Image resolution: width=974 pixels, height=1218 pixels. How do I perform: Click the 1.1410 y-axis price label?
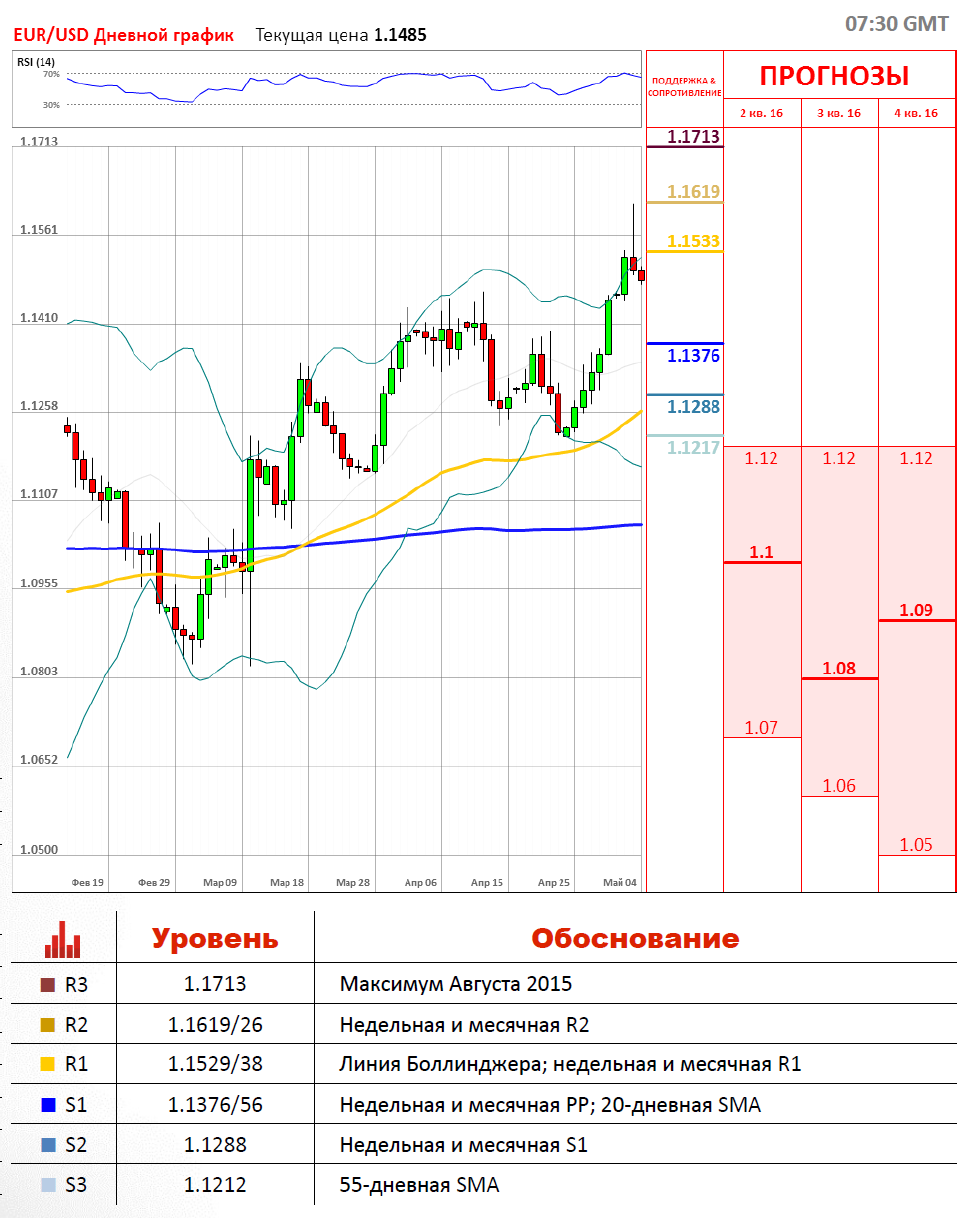(38, 318)
